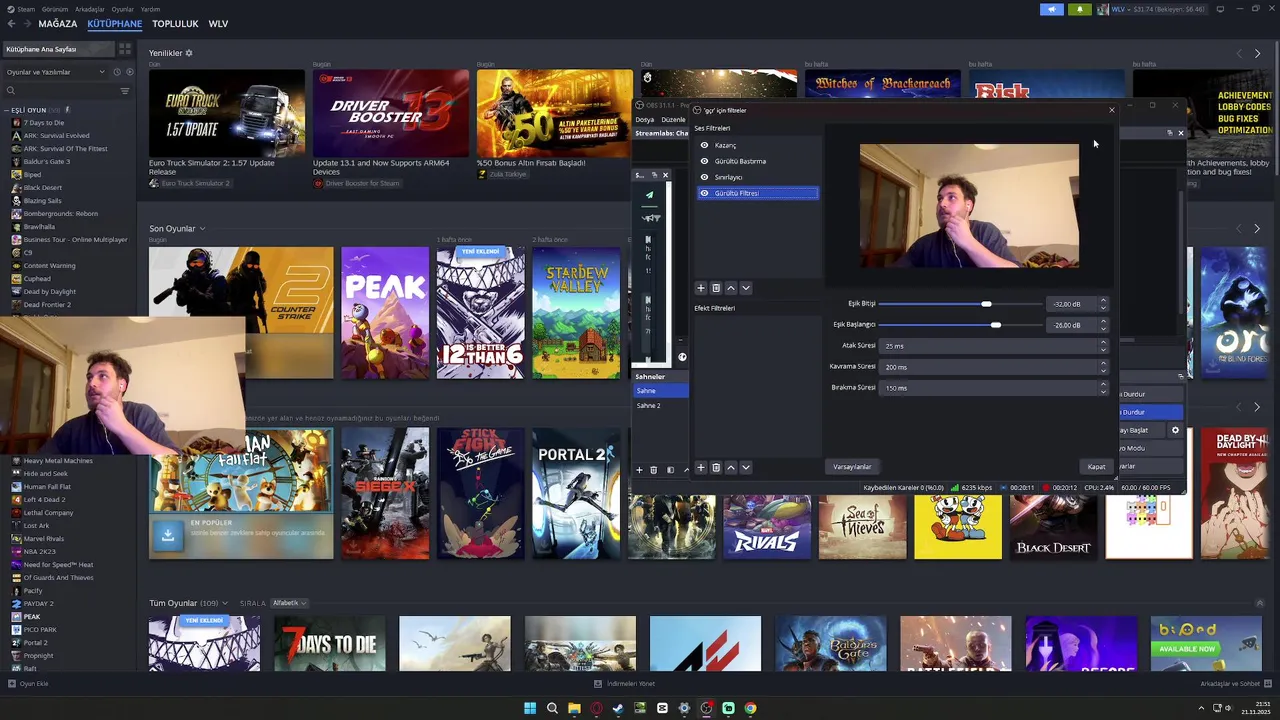Adjust Eşik Başlangıcı slider handle
This screenshot has width=1280, height=720.
(x=995, y=325)
